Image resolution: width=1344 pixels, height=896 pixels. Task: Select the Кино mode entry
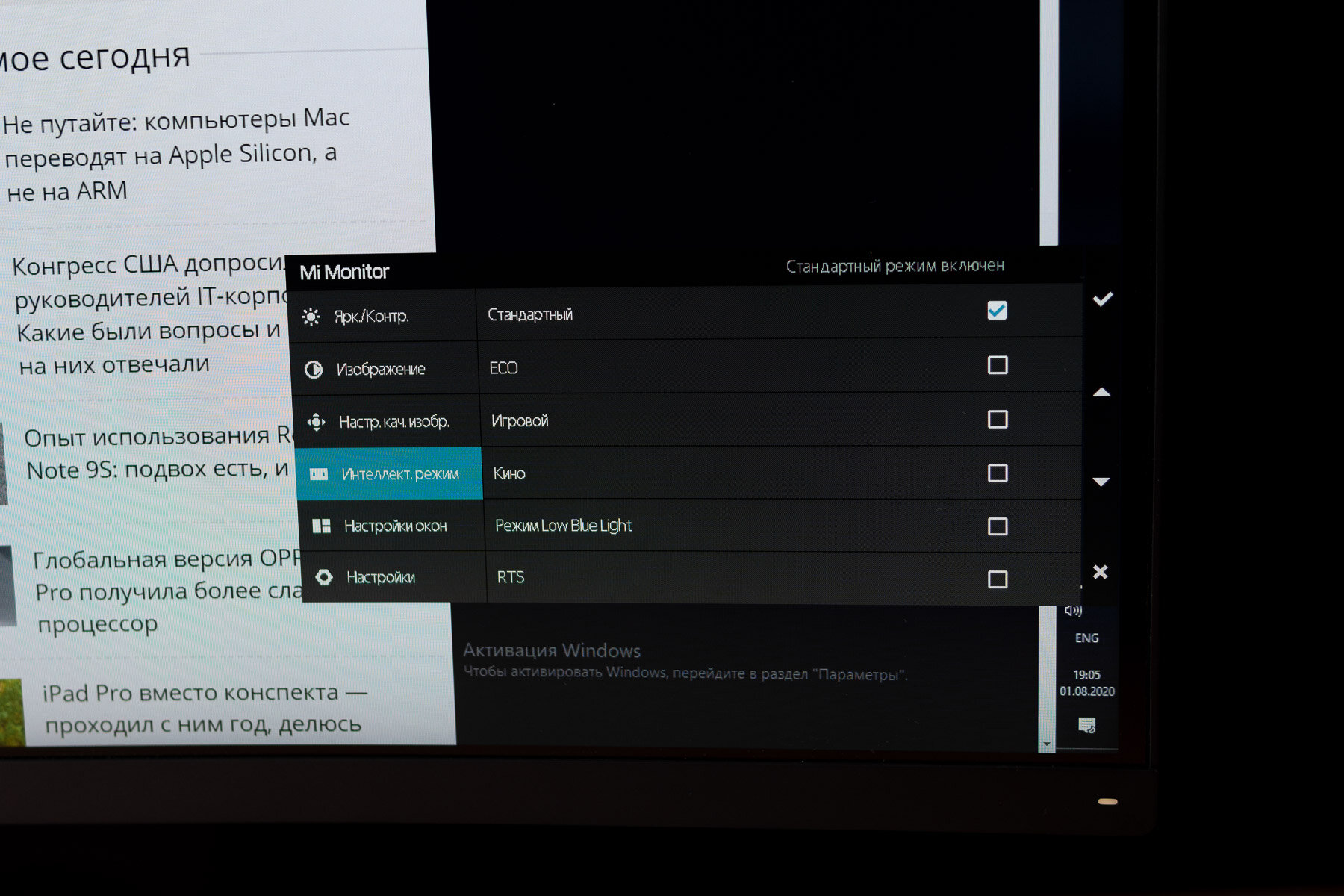tap(509, 473)
